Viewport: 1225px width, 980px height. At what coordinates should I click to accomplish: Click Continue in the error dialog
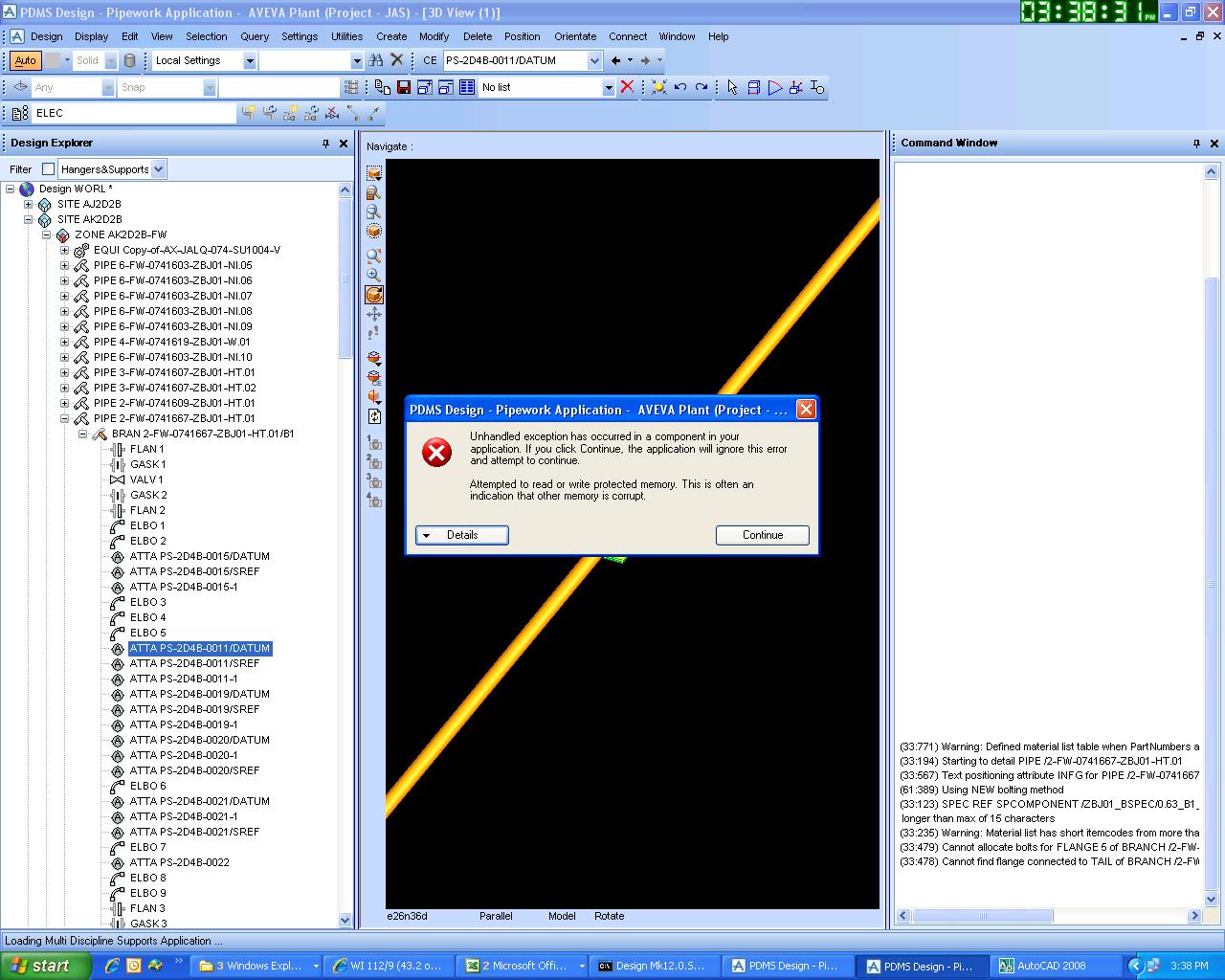[763, 535]
